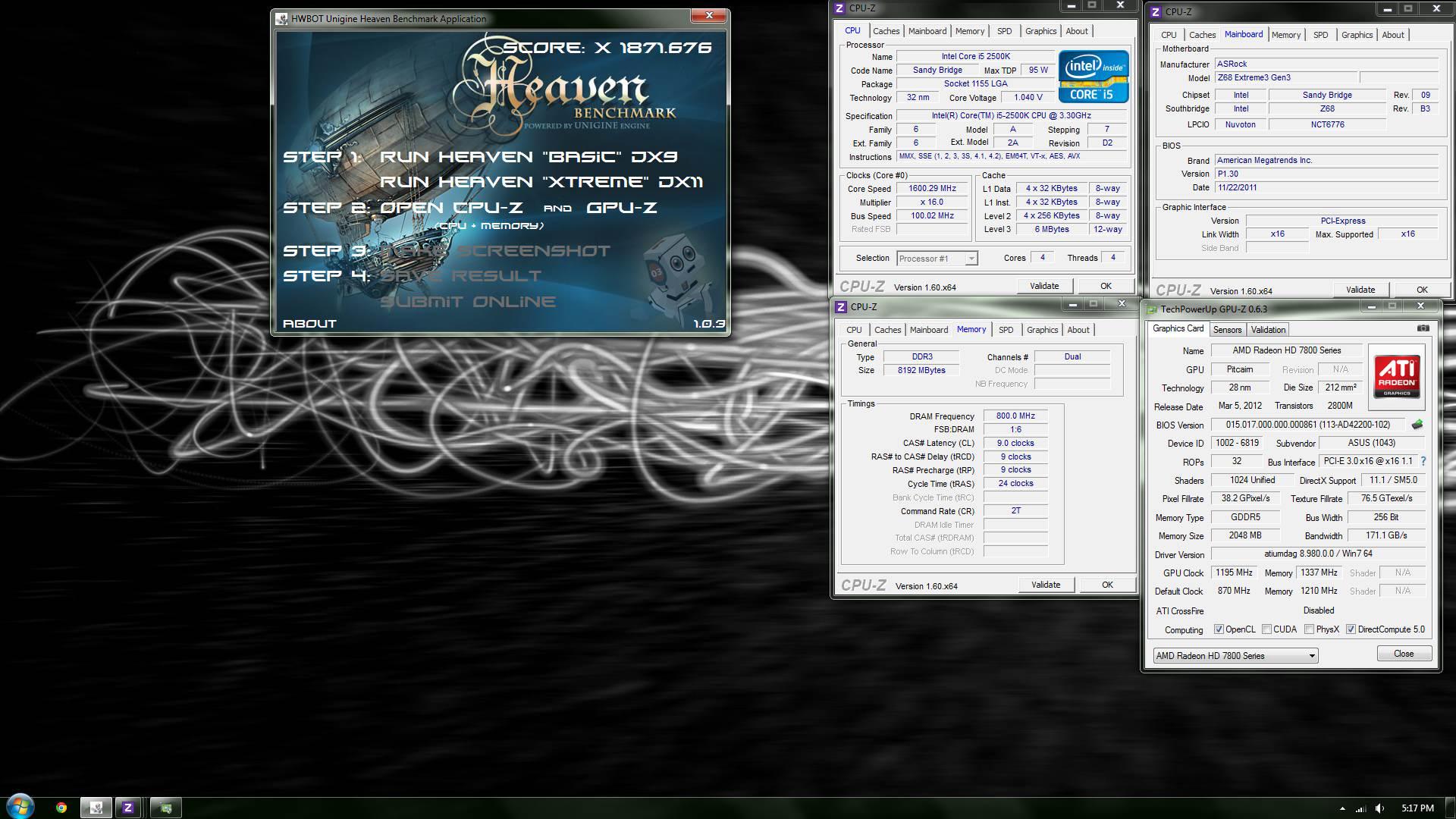
Task: Switch to the Validation tab in GPU-Z
Action: (1268, 330)
